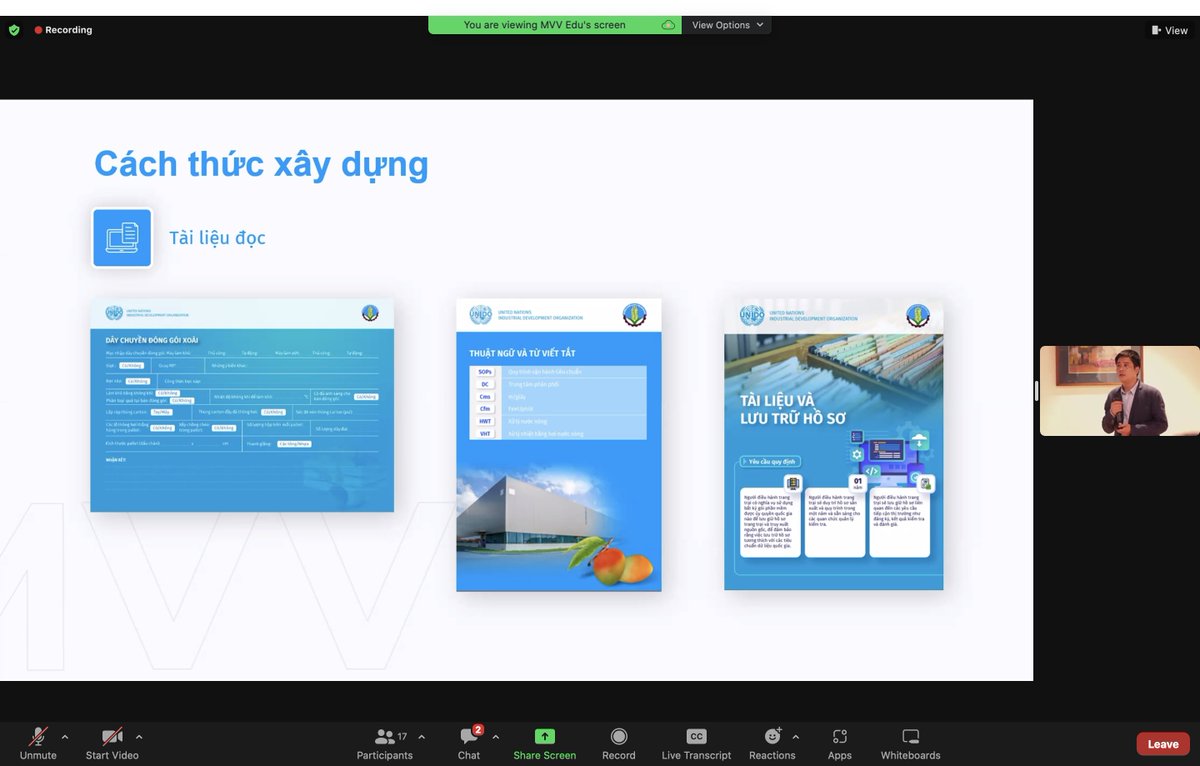The width and height of the screenshot is (1200, 766).
Task: Select the speaker video thumbnail
Action: 1120,391
